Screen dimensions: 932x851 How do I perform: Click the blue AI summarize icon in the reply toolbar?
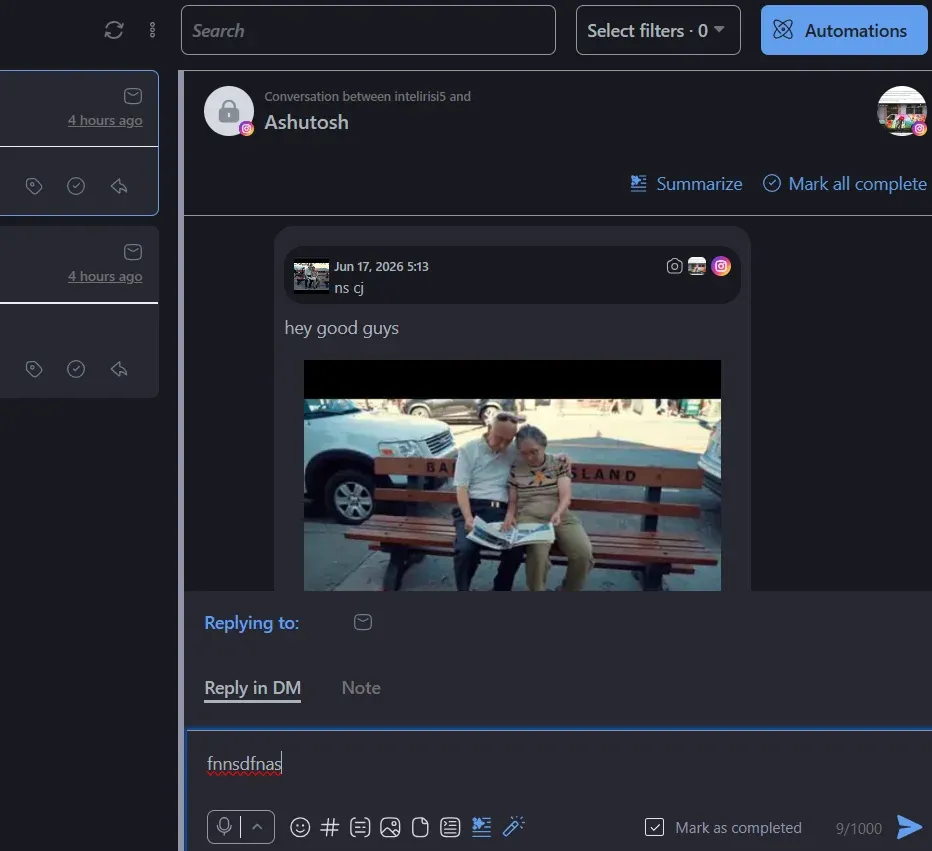(x=481, y=827)
